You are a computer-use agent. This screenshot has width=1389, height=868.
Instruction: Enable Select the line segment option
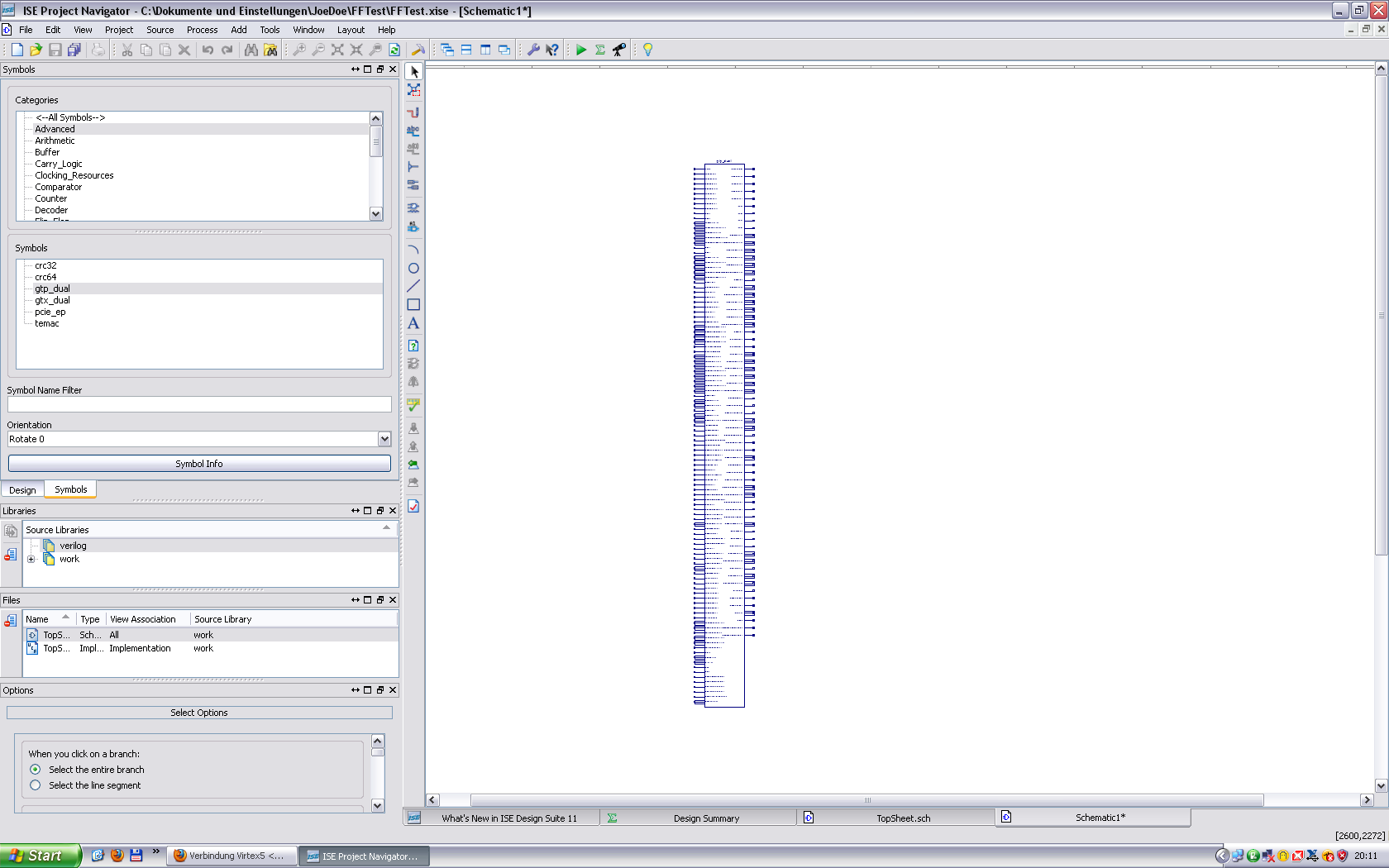(36, 785)
